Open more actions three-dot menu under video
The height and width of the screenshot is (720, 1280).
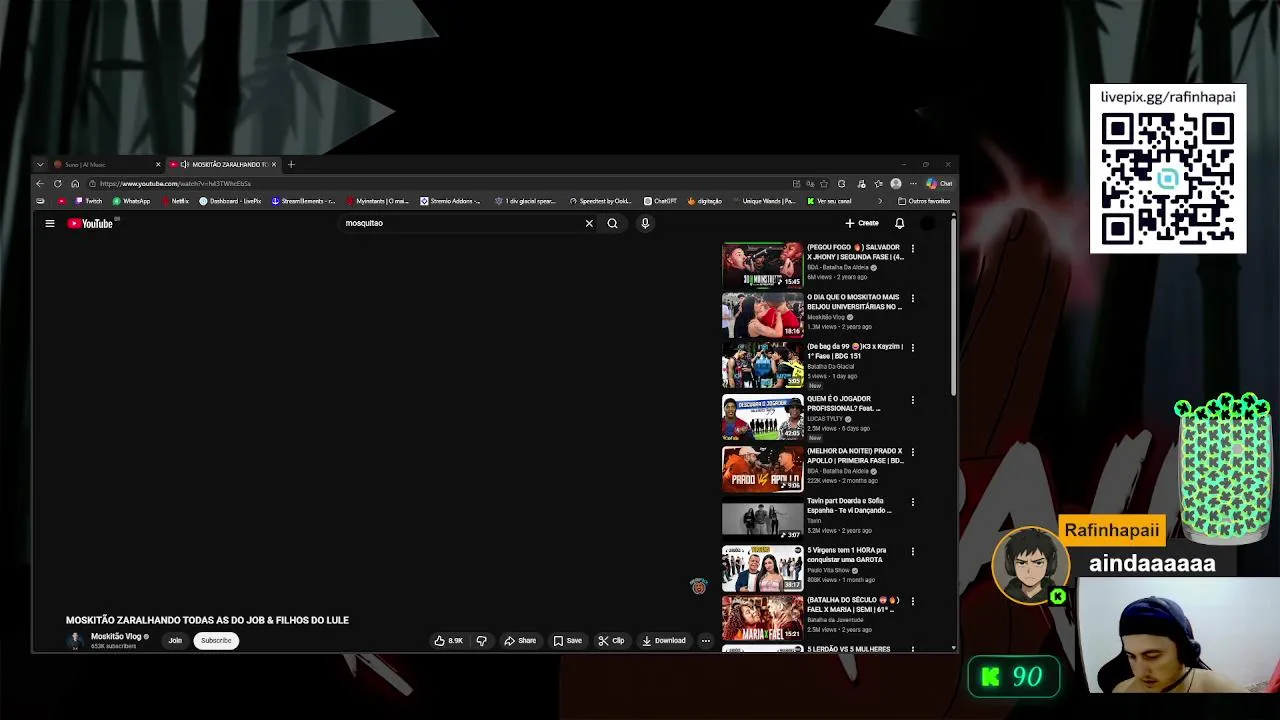pyautogui.click(x=705, y=641)
